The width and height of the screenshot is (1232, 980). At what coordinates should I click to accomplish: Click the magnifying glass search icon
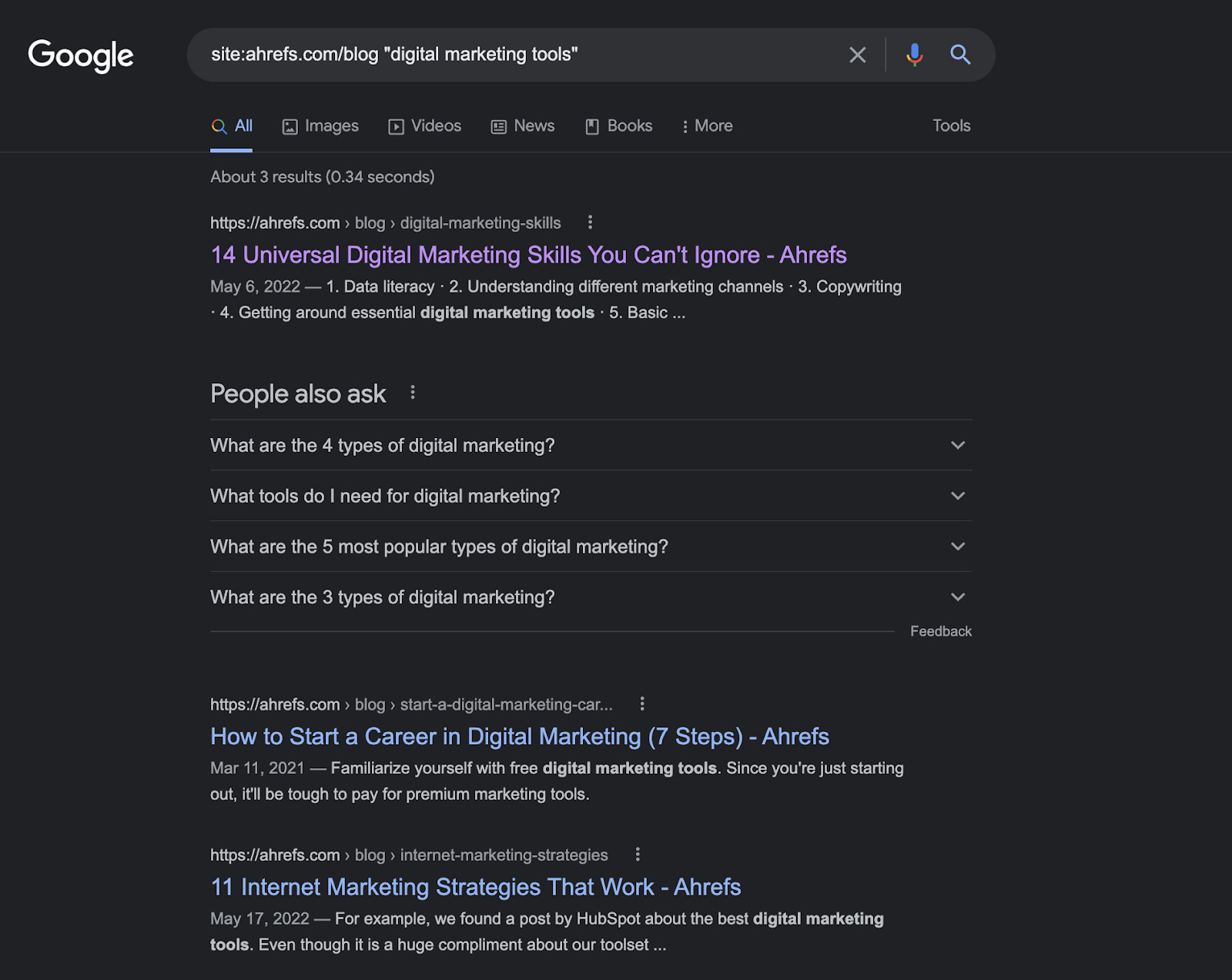960,55
